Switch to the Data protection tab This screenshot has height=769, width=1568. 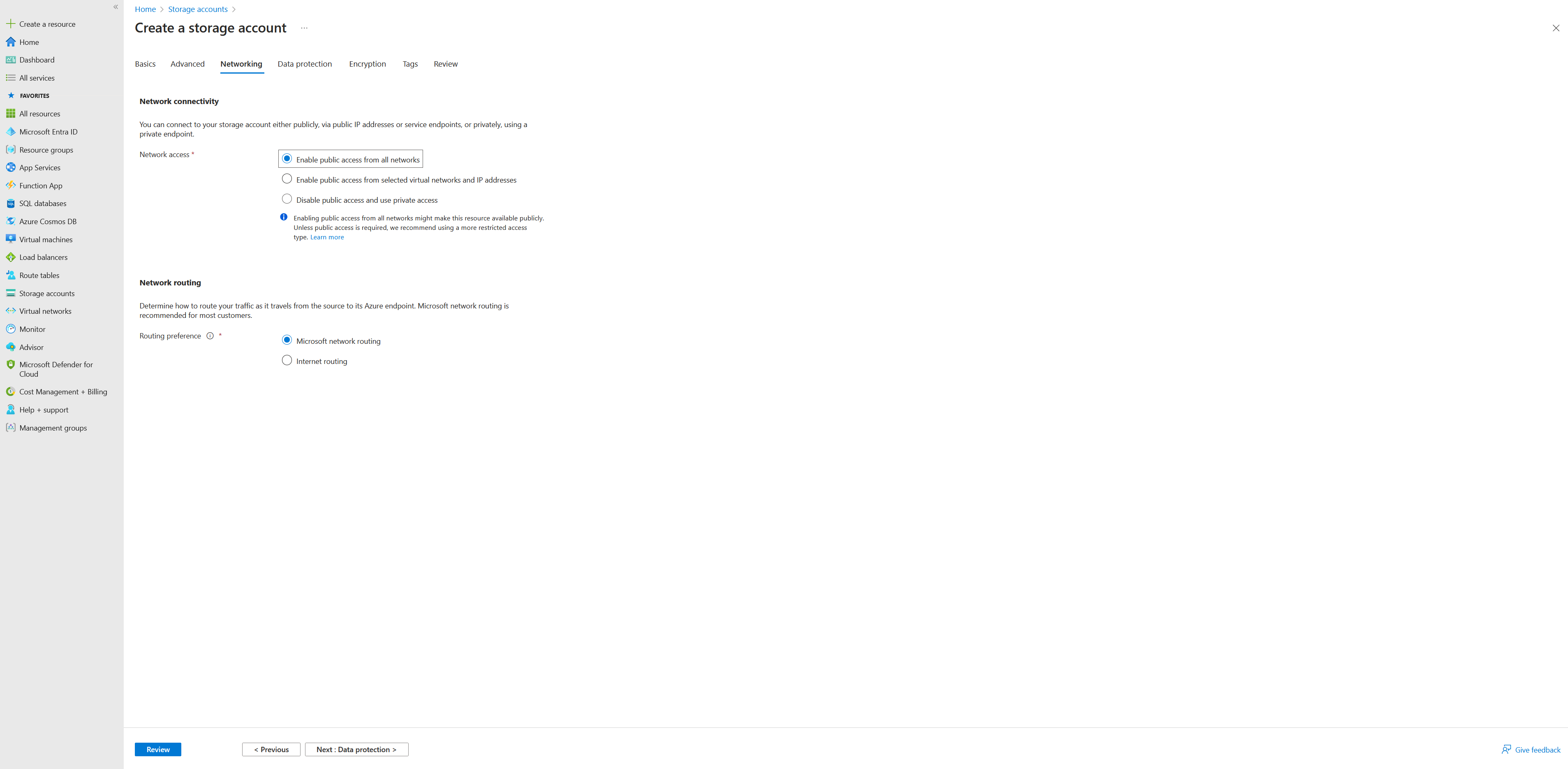coord(304,63)
